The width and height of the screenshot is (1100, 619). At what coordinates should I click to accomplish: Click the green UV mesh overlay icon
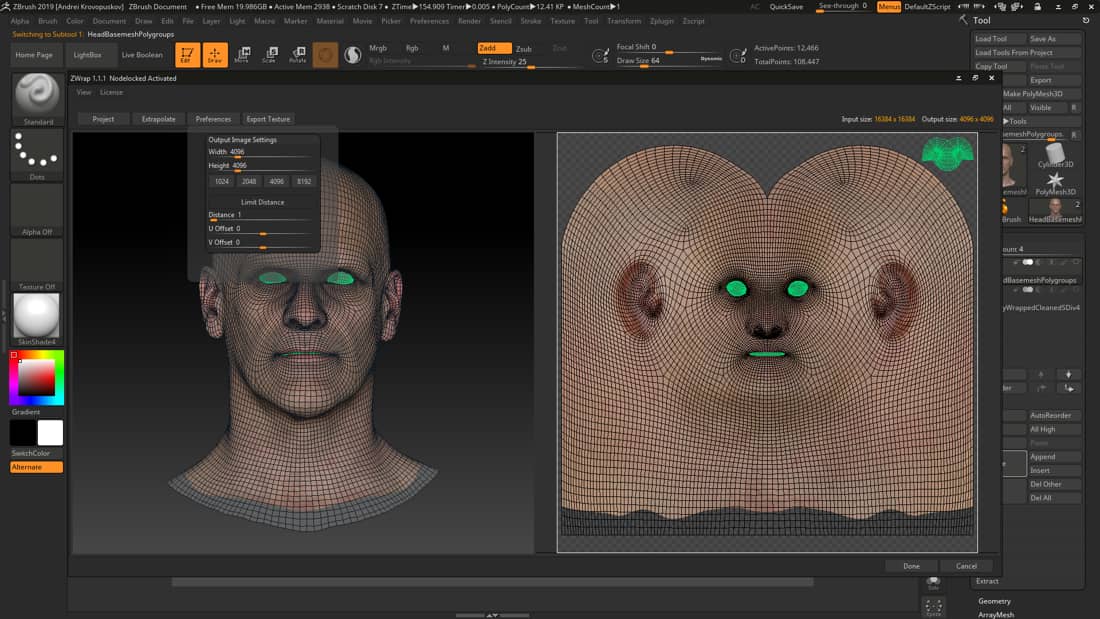[x=947, y=154]
